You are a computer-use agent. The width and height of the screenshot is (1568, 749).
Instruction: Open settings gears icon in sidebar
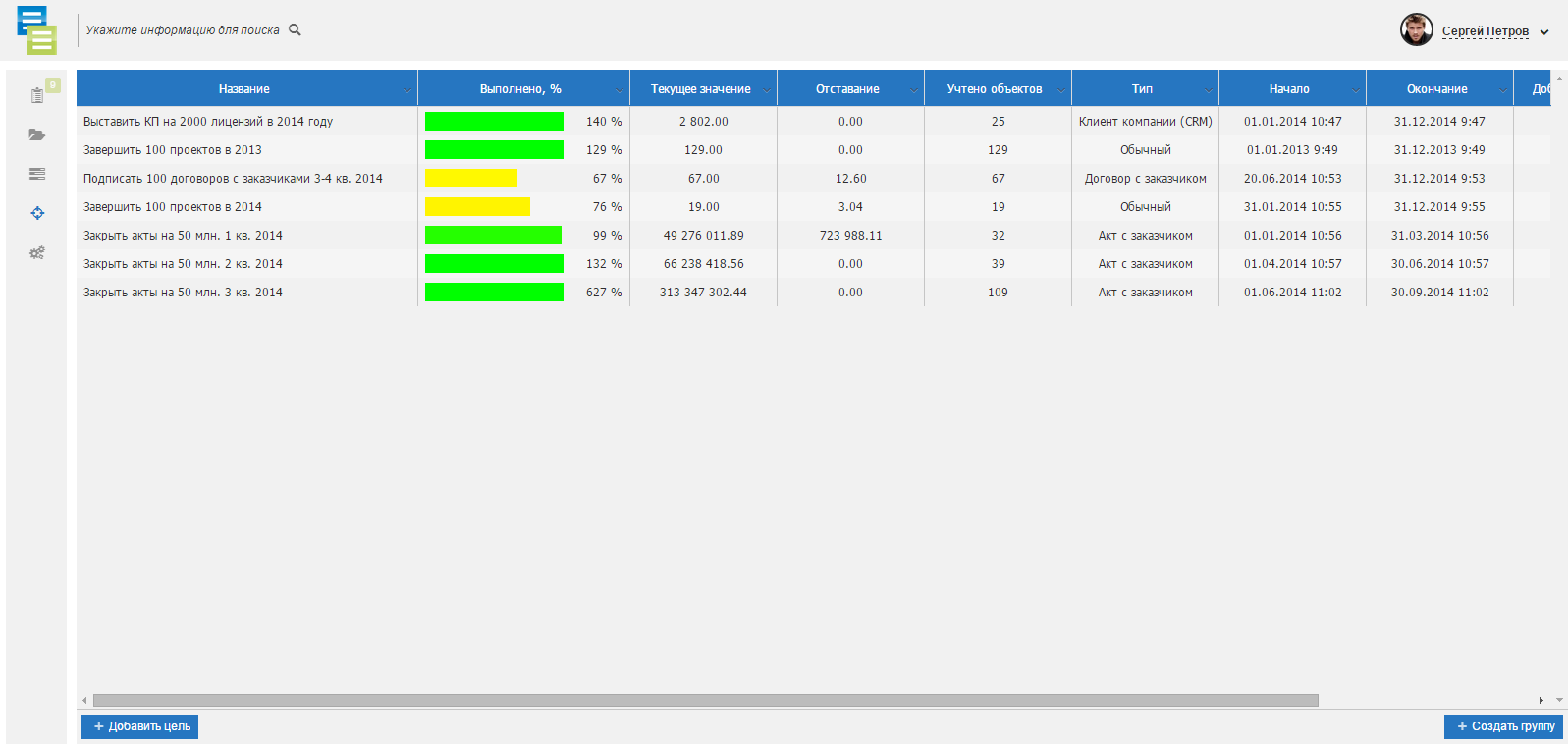37,252
